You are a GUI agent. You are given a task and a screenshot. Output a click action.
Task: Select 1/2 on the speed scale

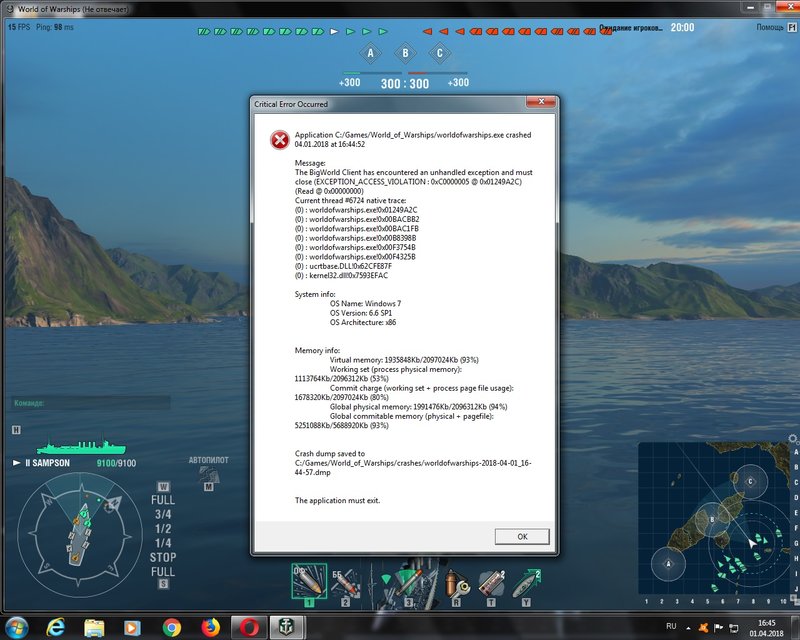coord(162,527)
